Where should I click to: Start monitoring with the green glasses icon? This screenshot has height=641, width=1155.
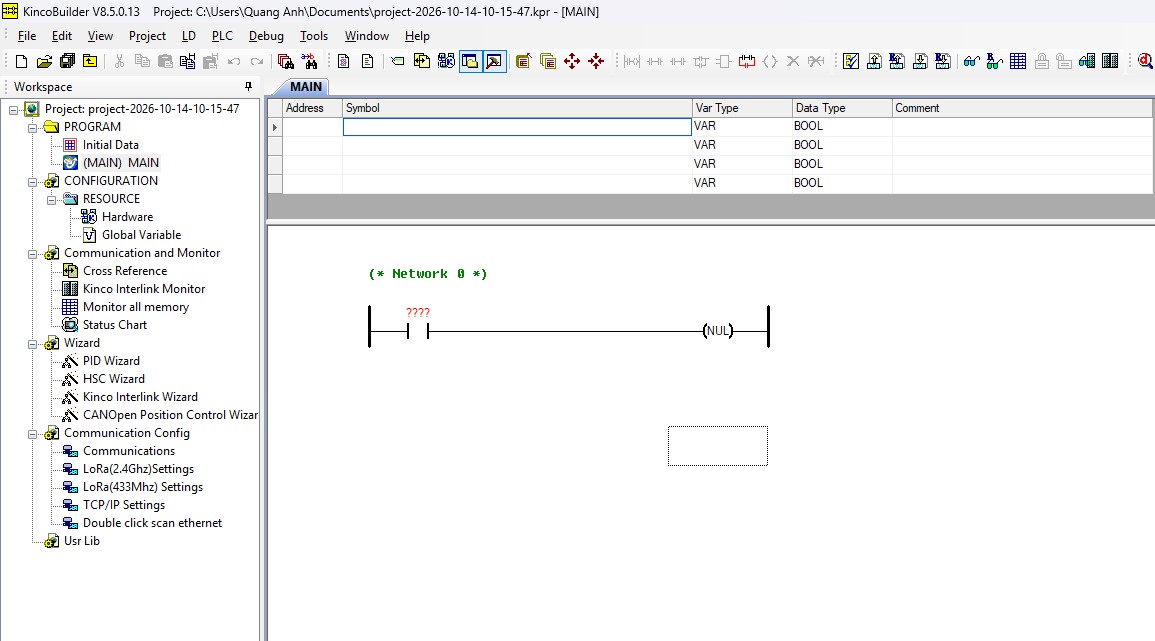click(x=972, y=61)
